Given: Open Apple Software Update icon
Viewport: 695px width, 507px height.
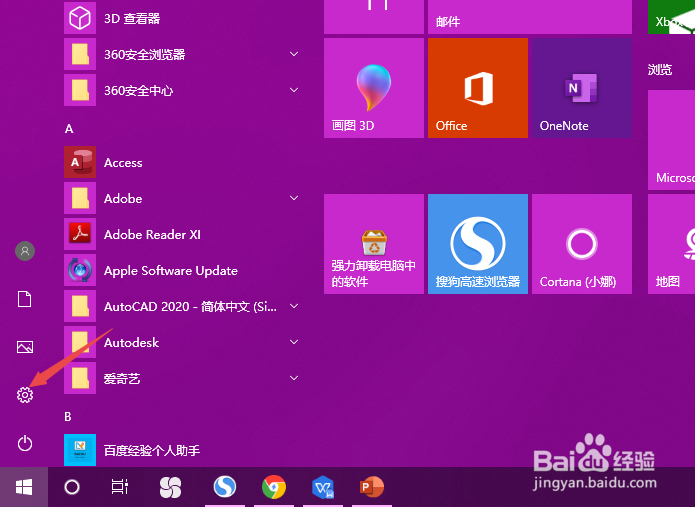Looking at the screenshot, I should click(80, 270).
